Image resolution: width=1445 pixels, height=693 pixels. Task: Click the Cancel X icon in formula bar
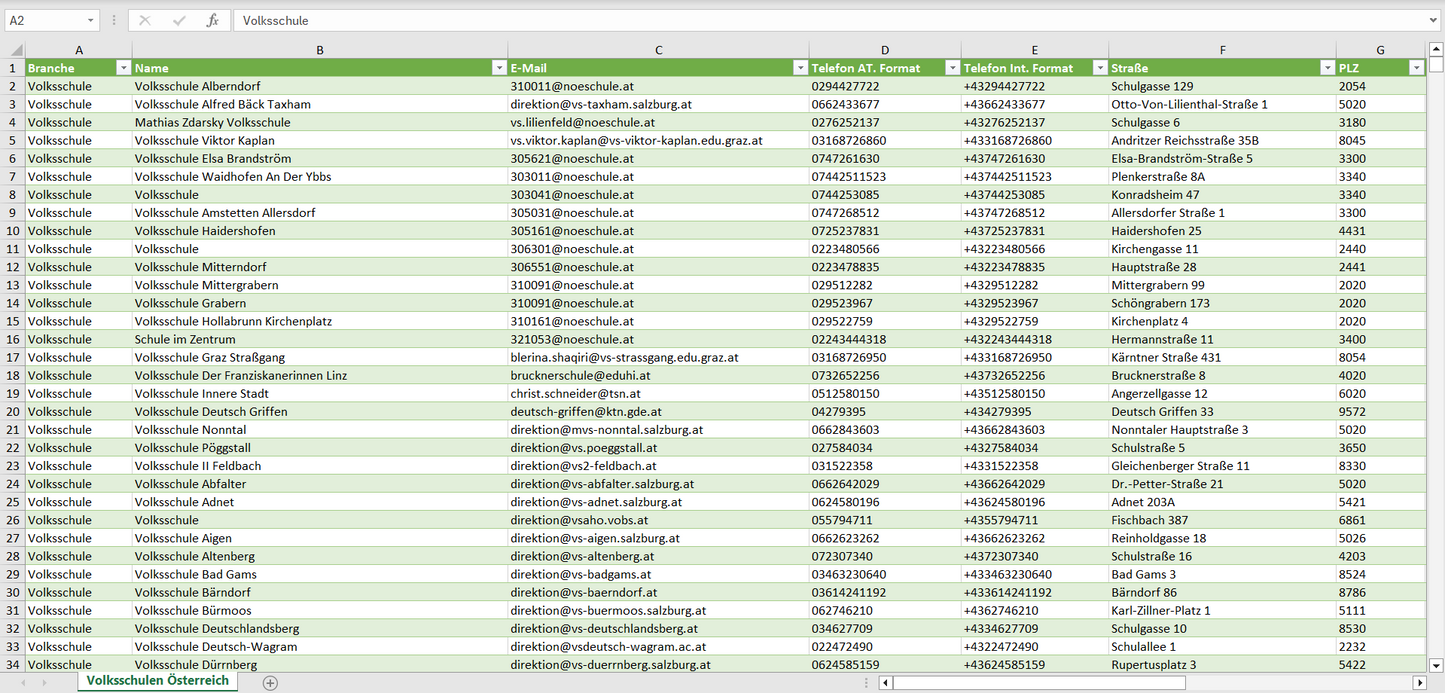[x=145, y=20]
